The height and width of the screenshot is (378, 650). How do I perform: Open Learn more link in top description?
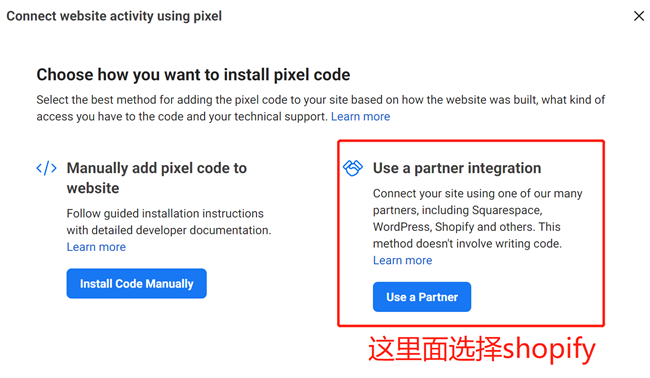pyautogui.click(x=360, y=116)
